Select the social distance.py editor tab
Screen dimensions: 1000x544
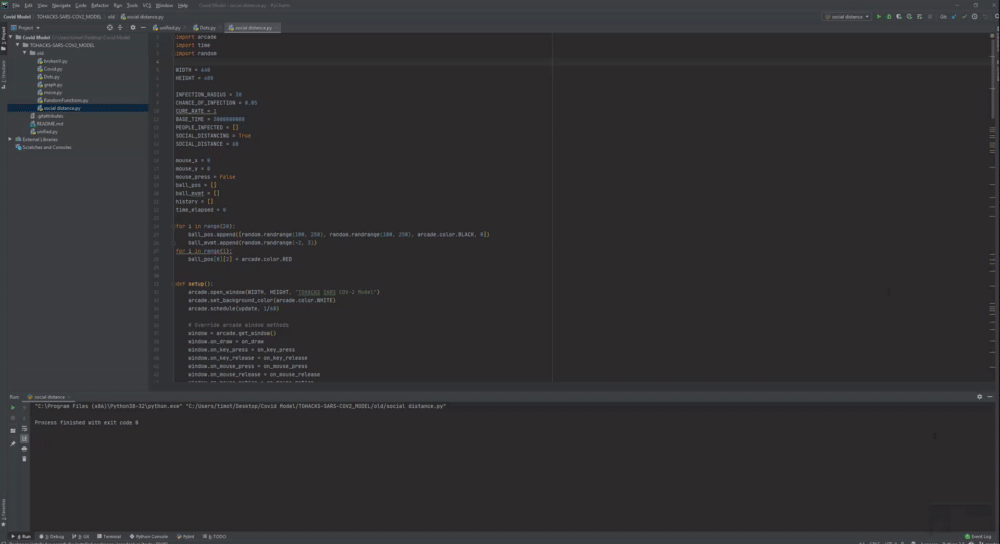[253, 28]
